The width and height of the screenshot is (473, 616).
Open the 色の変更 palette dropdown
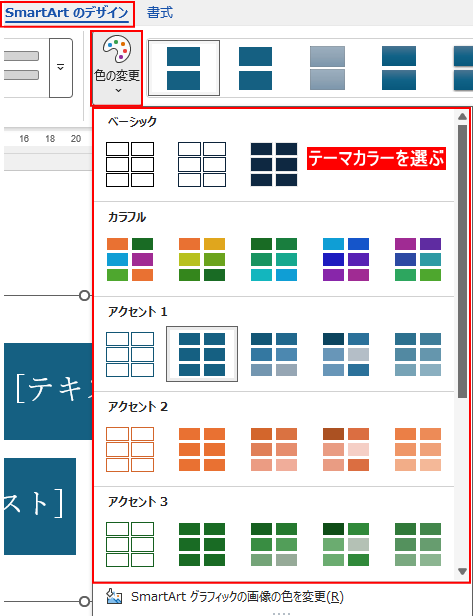click(117, 68)
